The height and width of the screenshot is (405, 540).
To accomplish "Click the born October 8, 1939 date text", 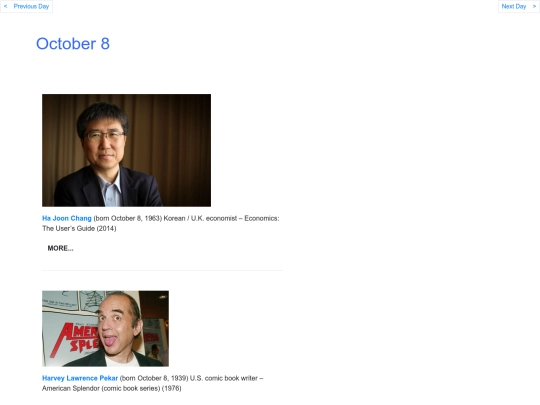I will pyautogui.click(x=154, y=378).
